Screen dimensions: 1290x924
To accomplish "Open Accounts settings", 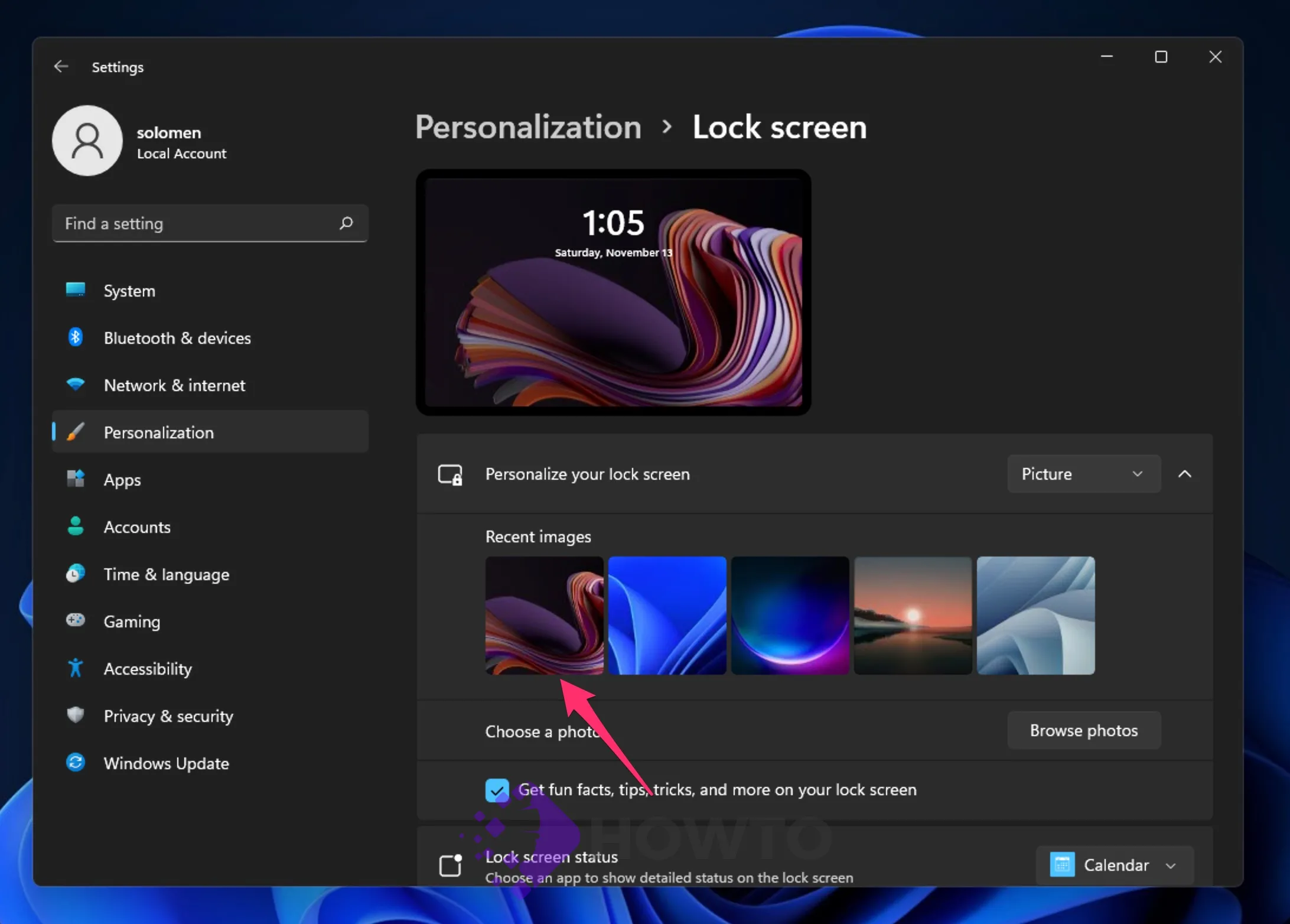I will click(x=210, y=527).
